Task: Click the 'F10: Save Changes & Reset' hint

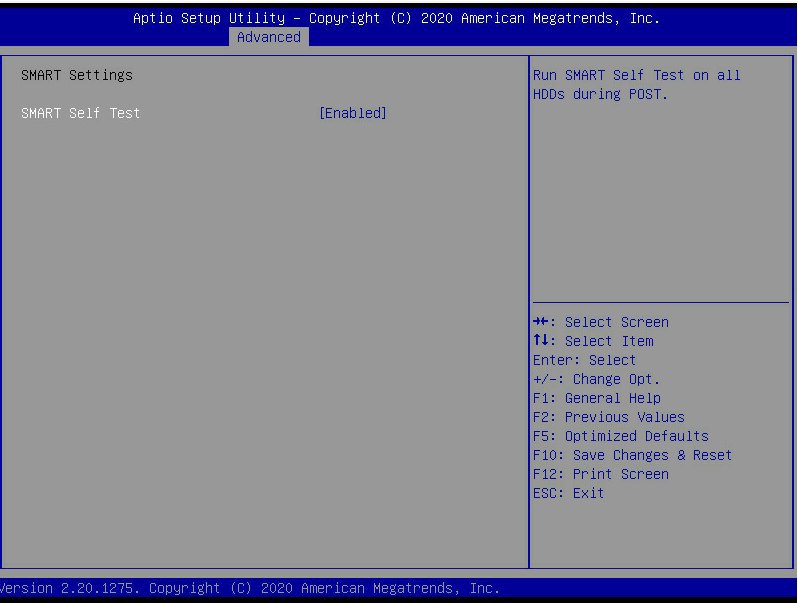Action: [x=633, y=455]
